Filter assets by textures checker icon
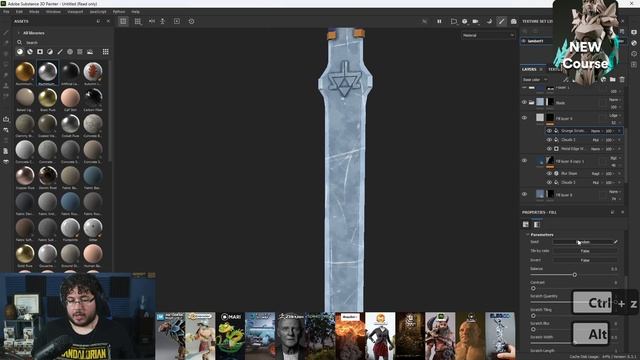Image resolution: width=640 pixels, height=360 pixels. [80, 52]
